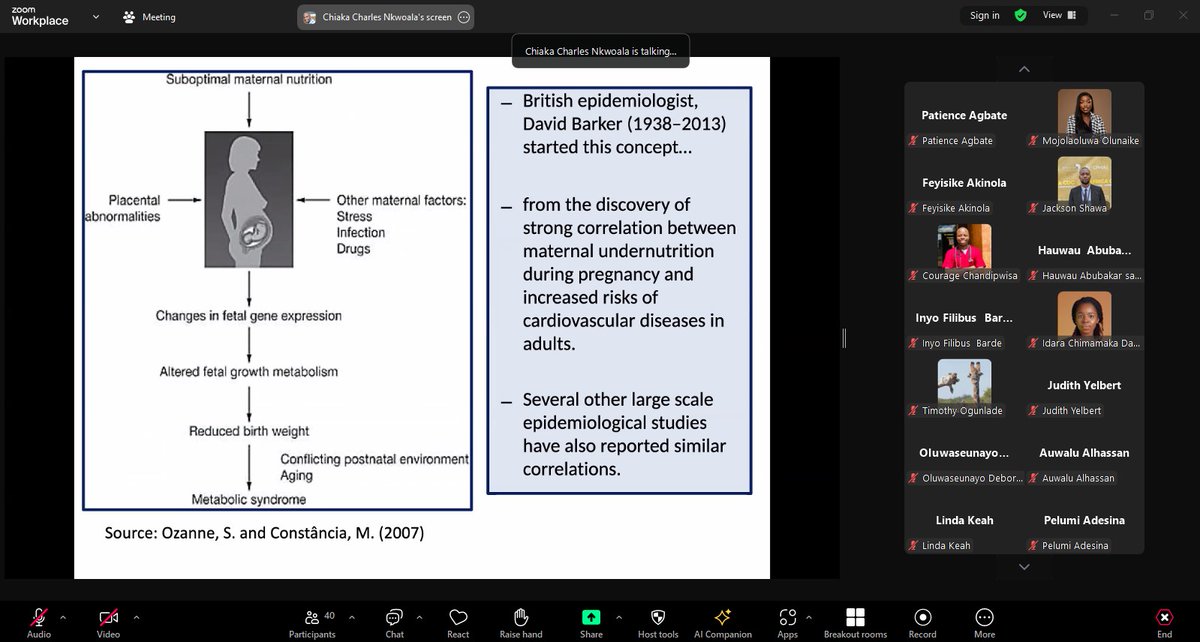Screen dimensions: 1200x642
Task: Click the panel divider handle beside gallery
Action: click(x=845, y=338)
